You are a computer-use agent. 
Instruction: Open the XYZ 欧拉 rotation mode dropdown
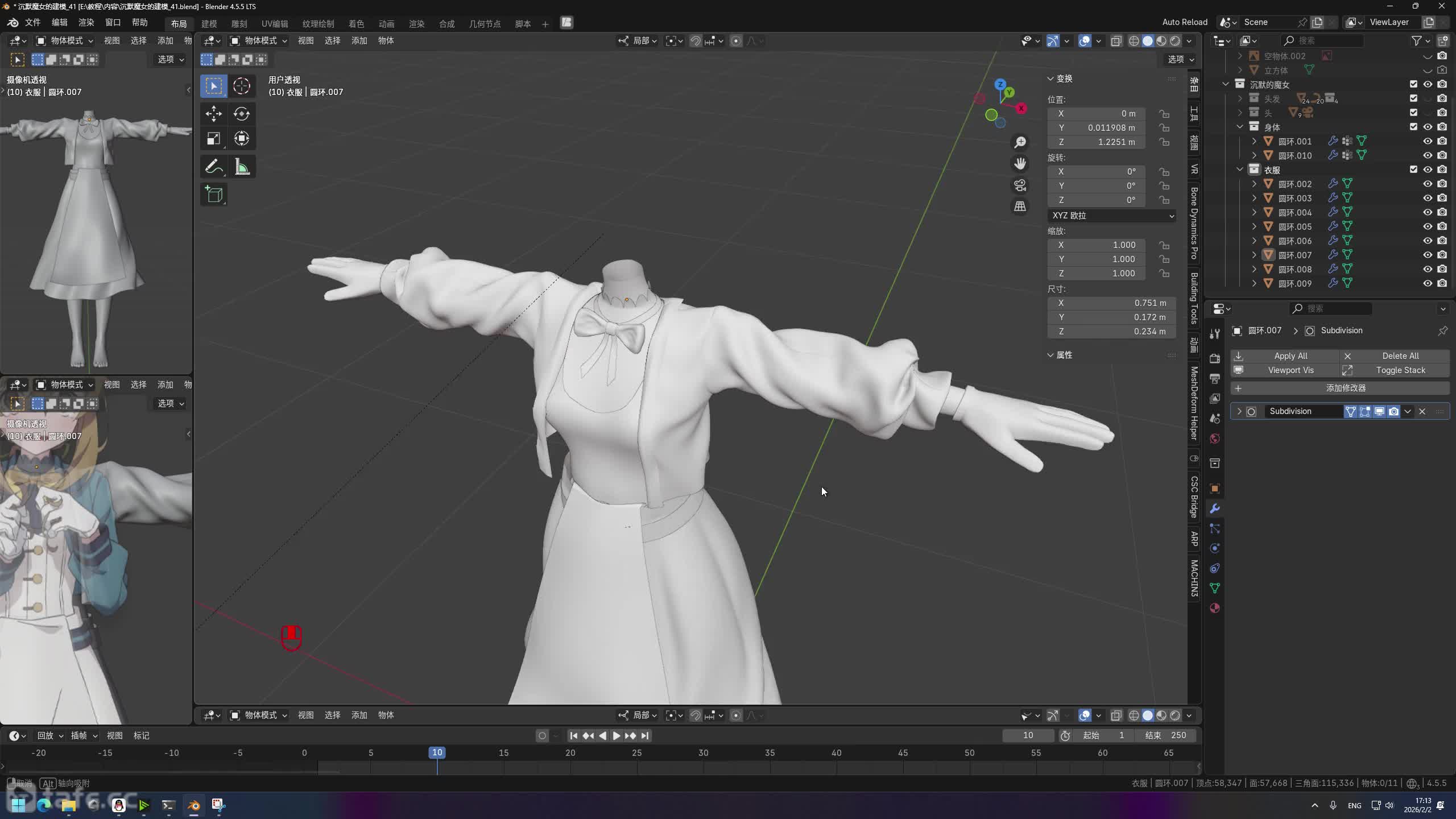1111,216
